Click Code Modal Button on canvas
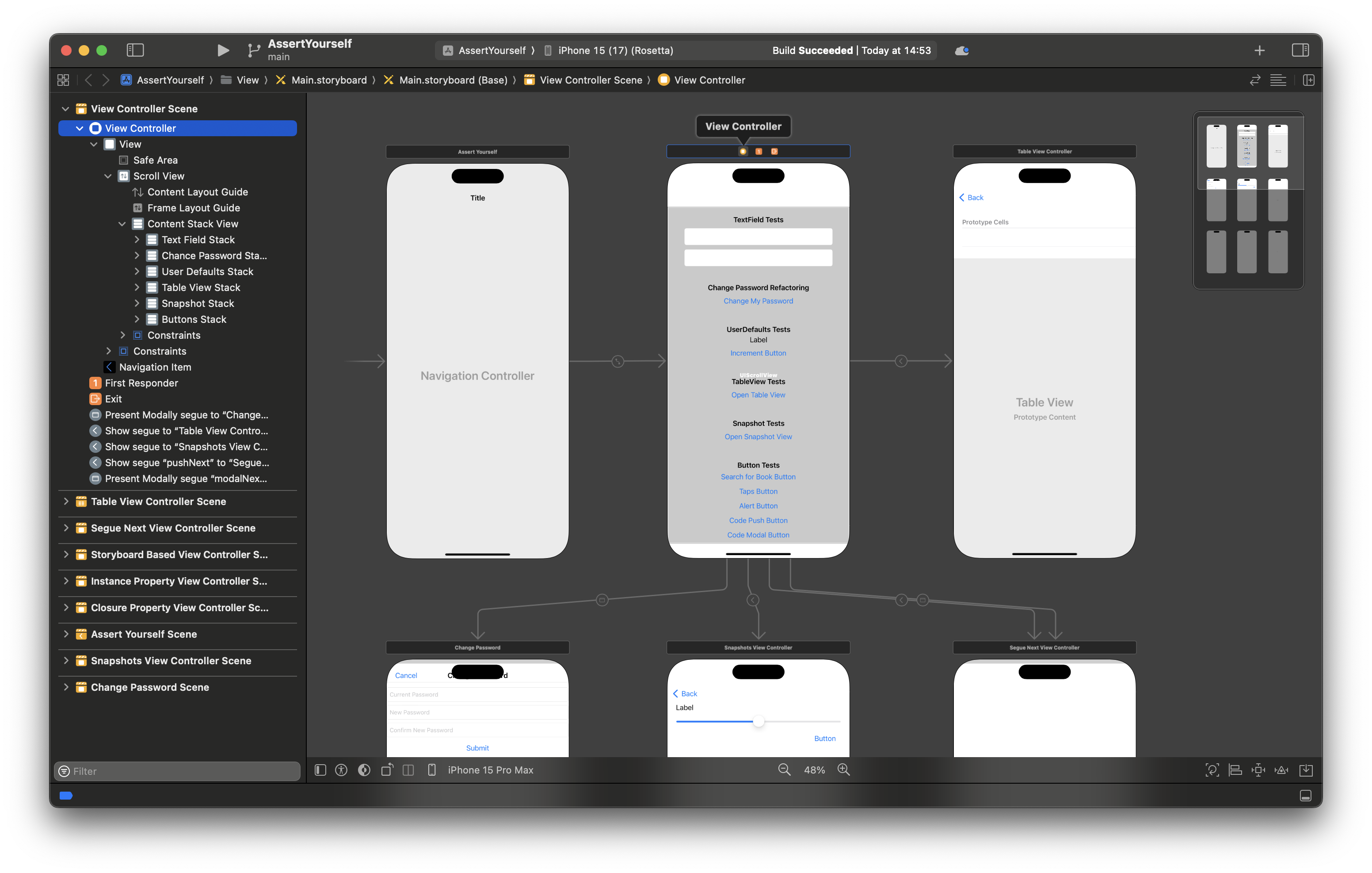The image size is (1372, 873). tap(758, 535)
